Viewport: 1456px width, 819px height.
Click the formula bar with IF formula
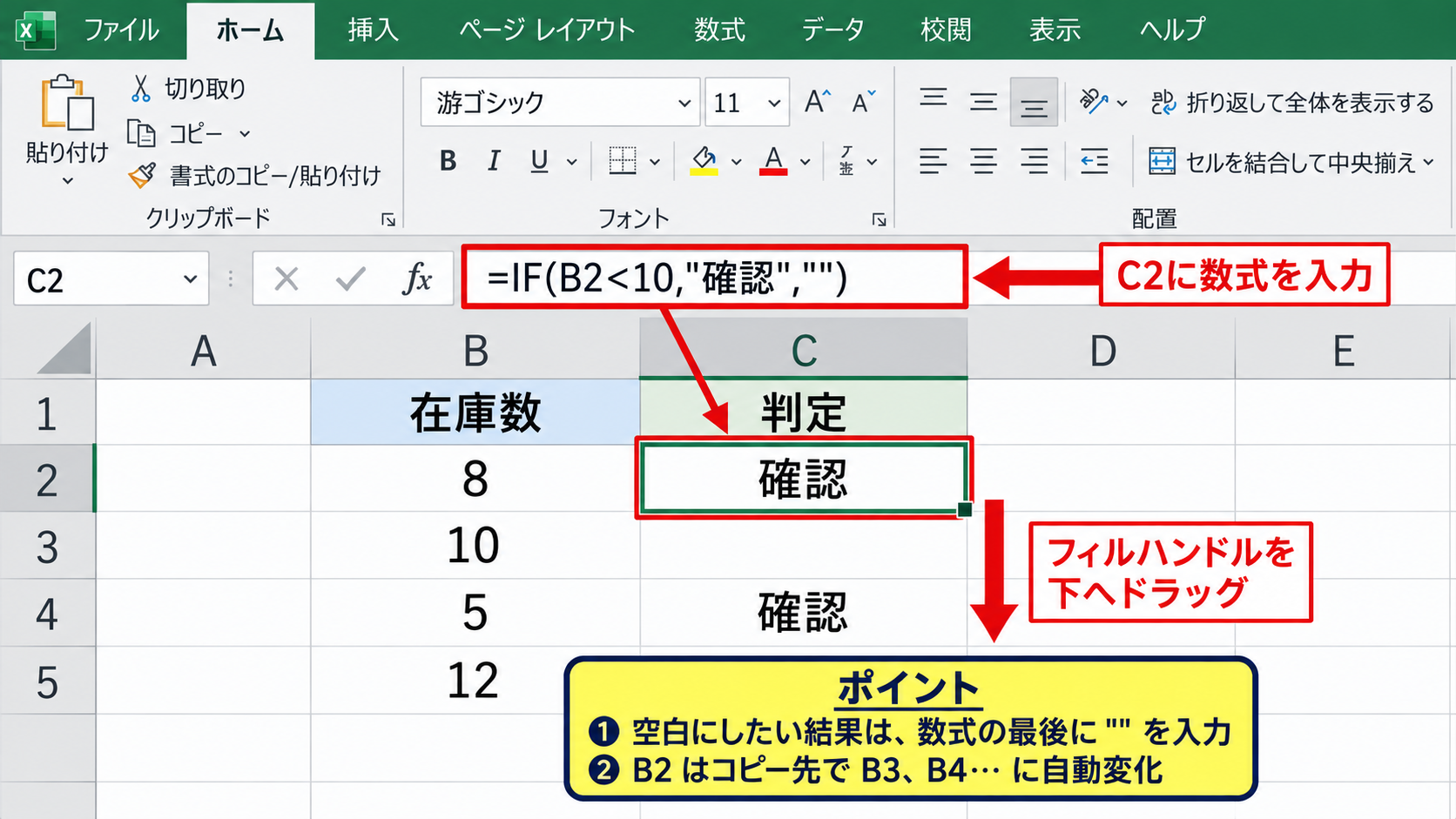coord(714,278)
